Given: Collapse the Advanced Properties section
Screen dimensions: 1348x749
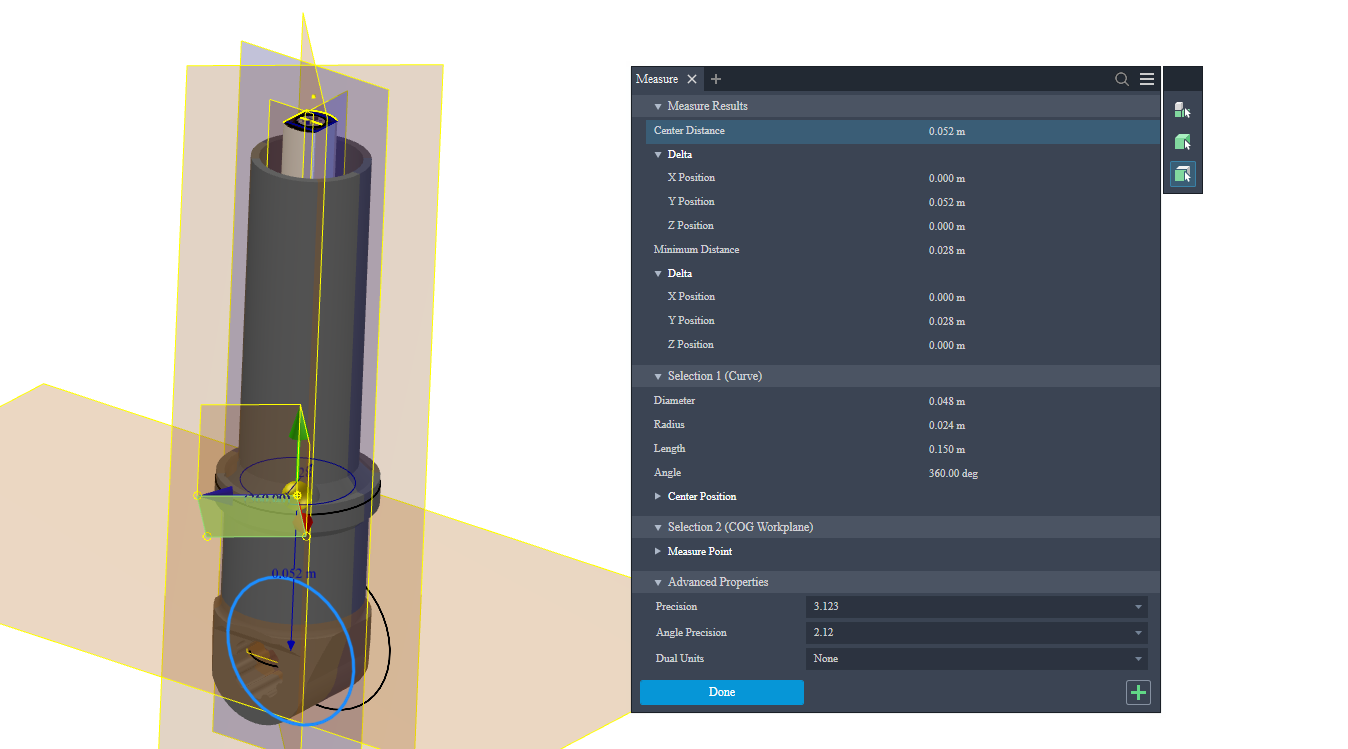Looking at the screenshot, I should pos(658,582).
